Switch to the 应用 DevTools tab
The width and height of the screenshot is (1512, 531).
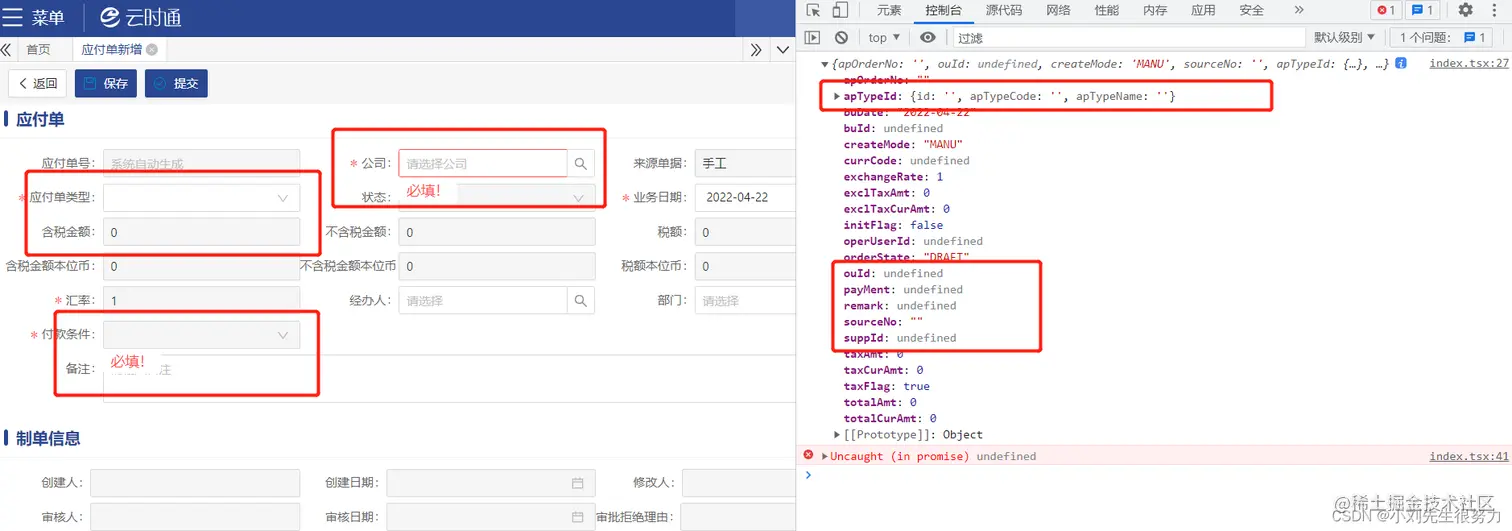pyautogui.click(x=1203, y=10)
